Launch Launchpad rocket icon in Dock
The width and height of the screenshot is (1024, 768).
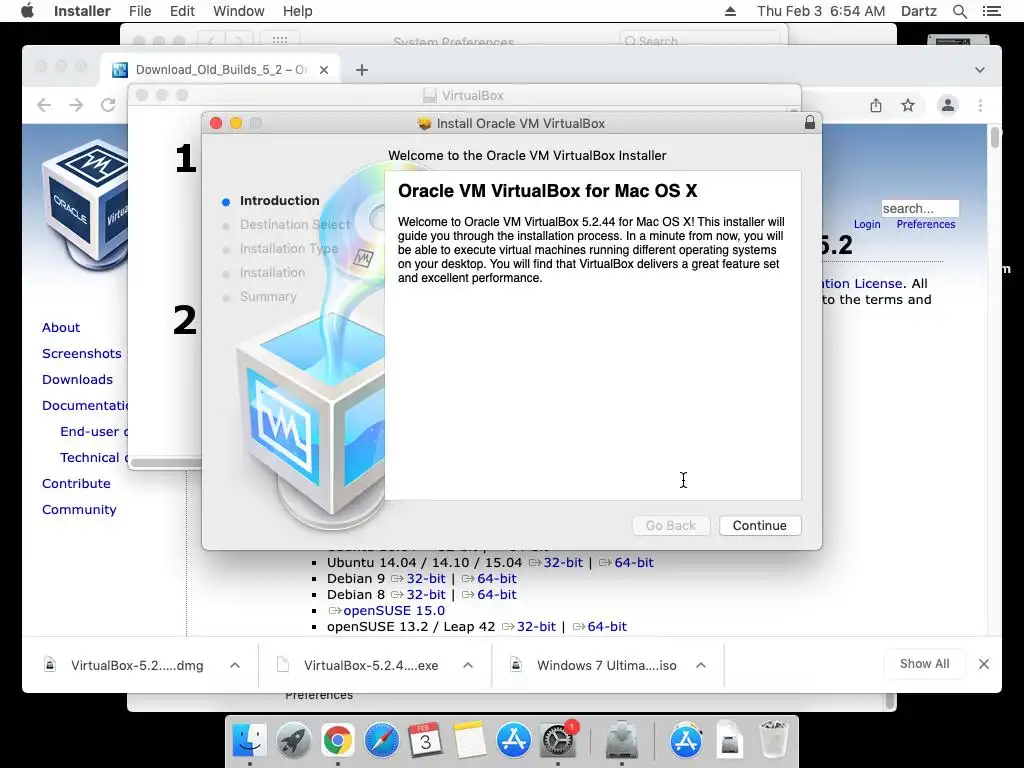point(293,741)
